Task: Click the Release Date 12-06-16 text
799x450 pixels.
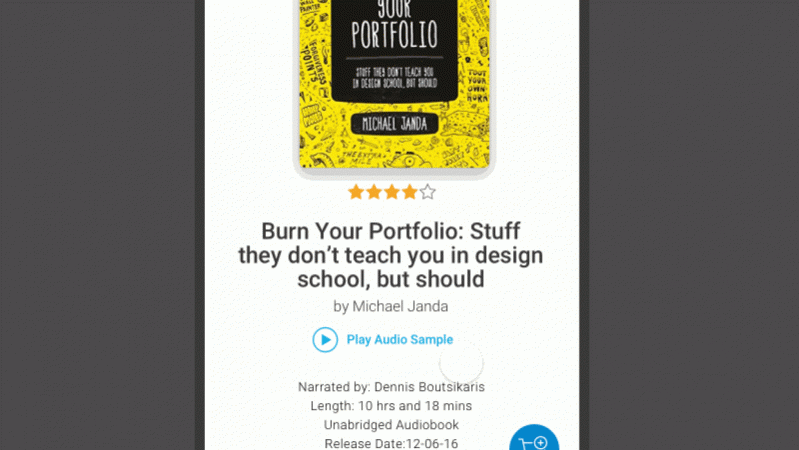Action: click(391, 443)
